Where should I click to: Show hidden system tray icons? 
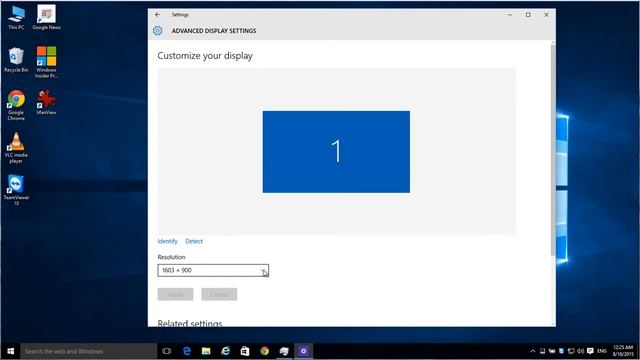pos(533,351)
